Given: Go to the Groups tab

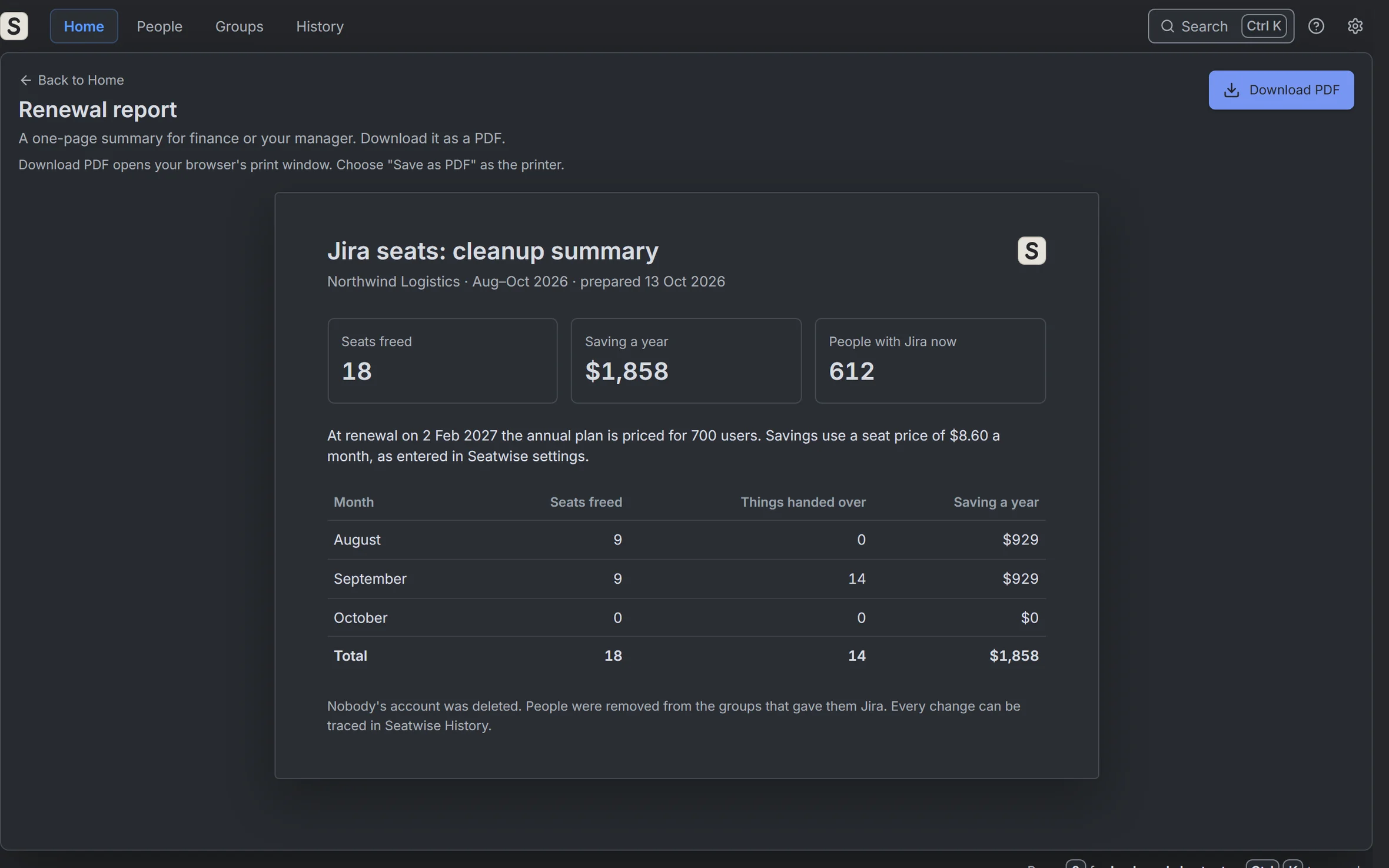Looking at the screenshot, I should [239, 26].
